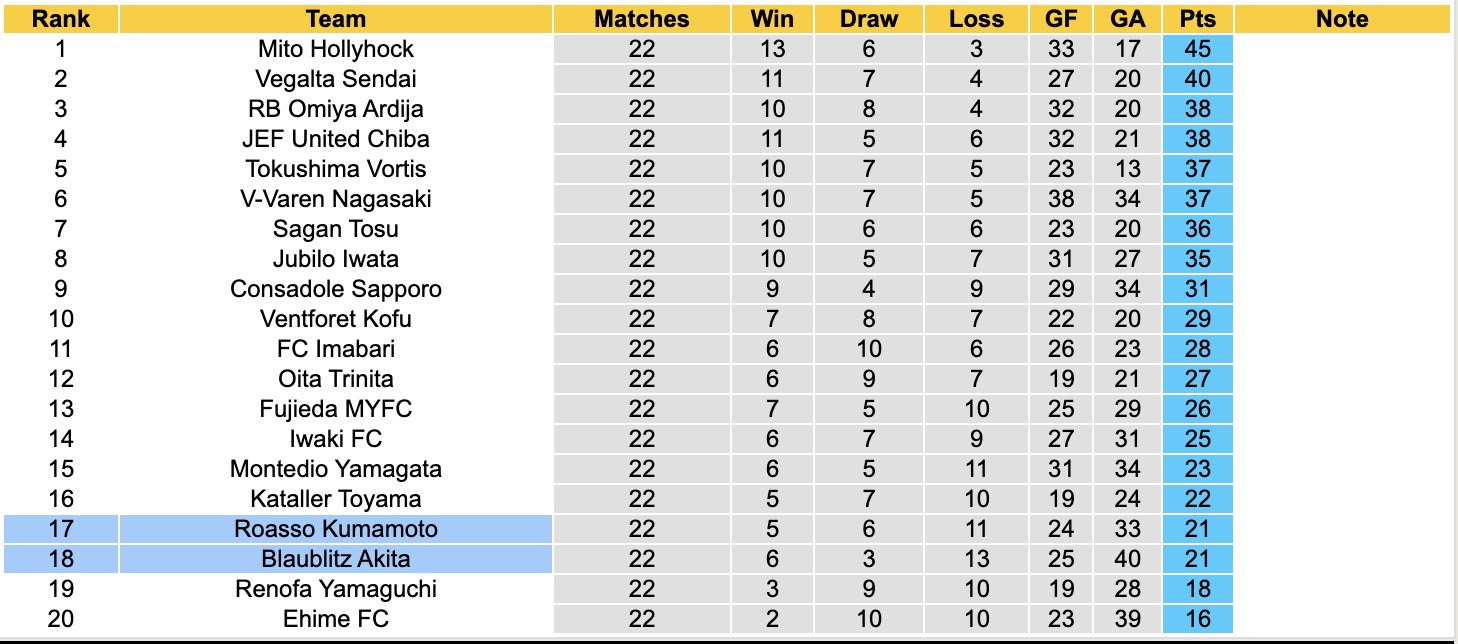Click highlighted Roasso Kumamoto row
The image size is (1458, 644).
pyautogui.click(x=336, y=529)
